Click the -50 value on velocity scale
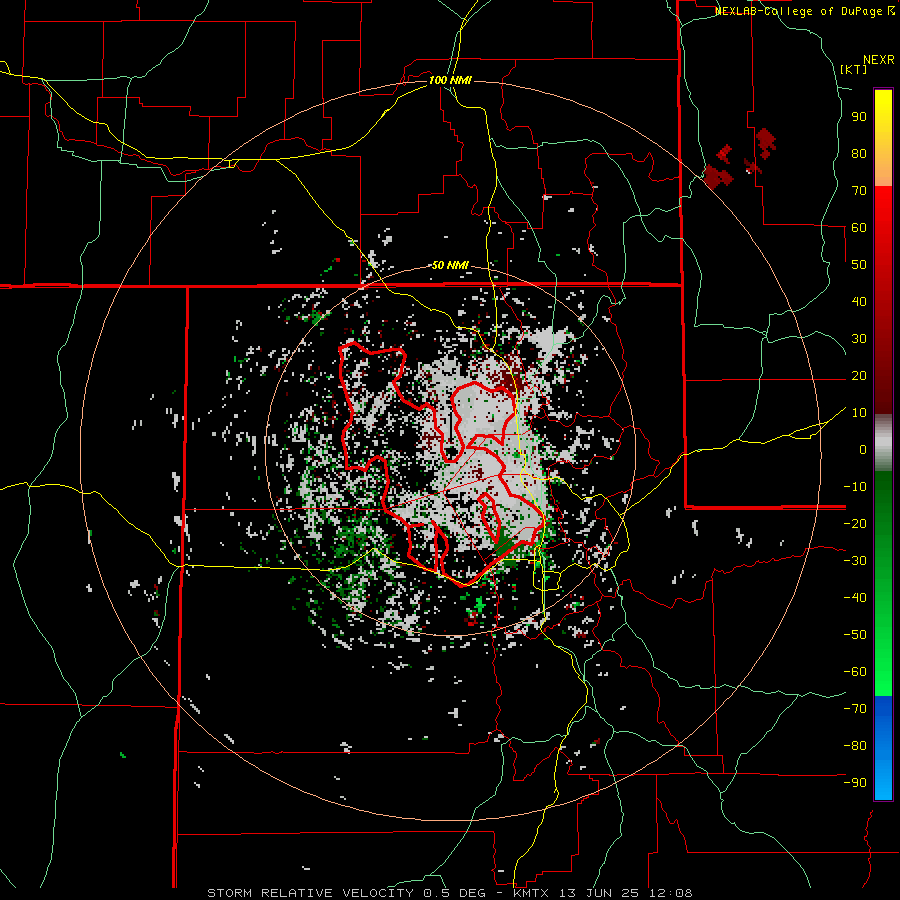900x900 pixels. (x=855, y=635)
